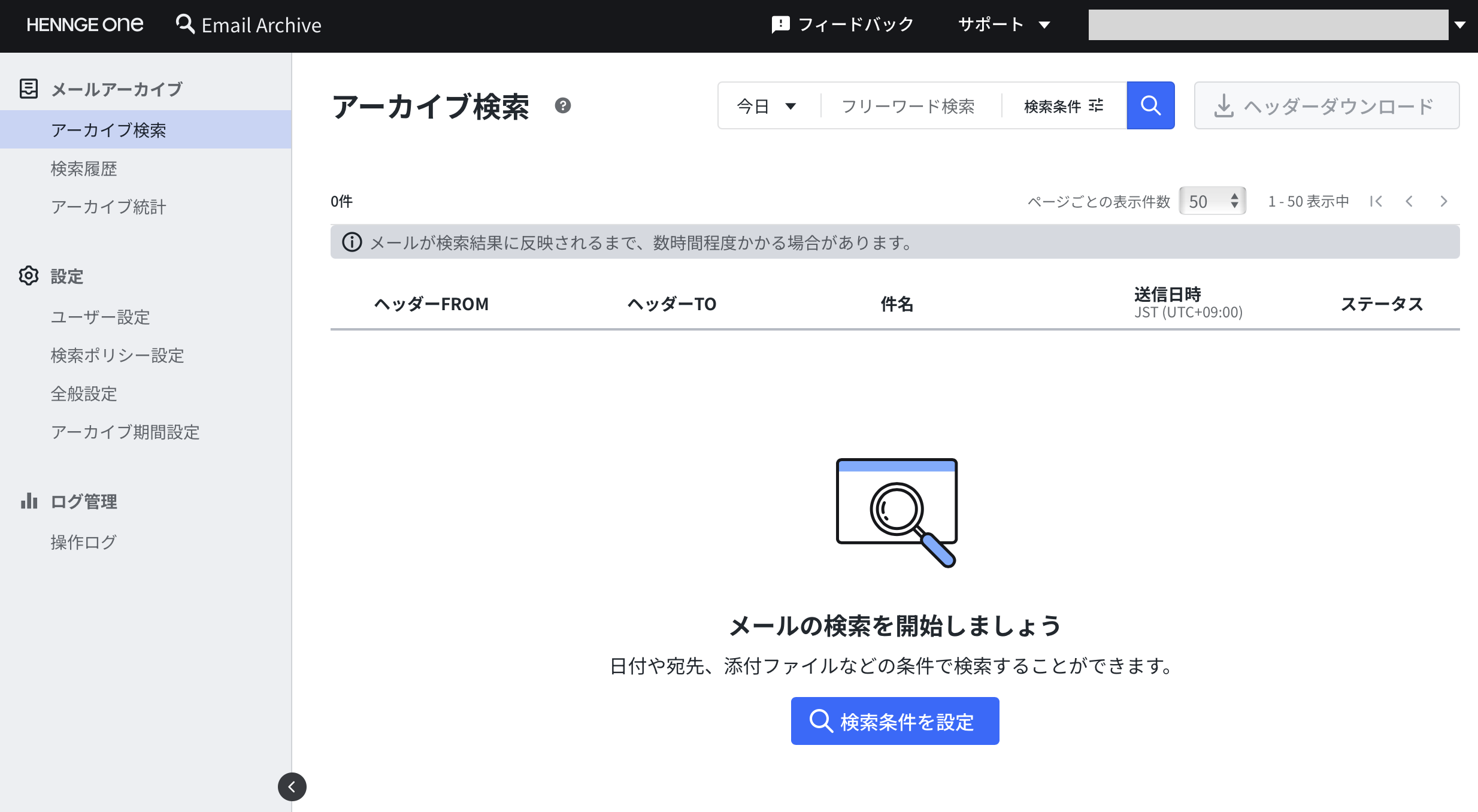Click the メールアーカイブ section heading
This screenshot has width=1478, height=812.
116,89
